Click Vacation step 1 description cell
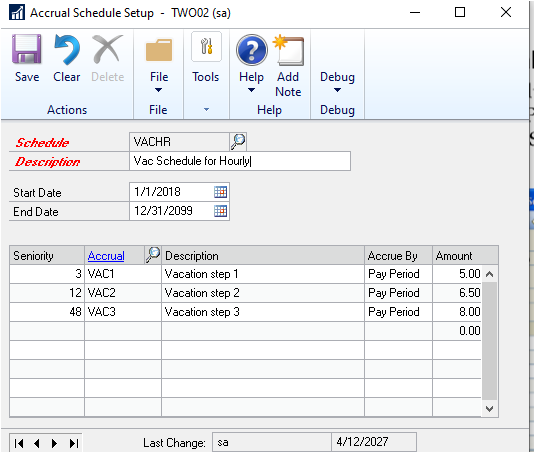 click(263, 274)
